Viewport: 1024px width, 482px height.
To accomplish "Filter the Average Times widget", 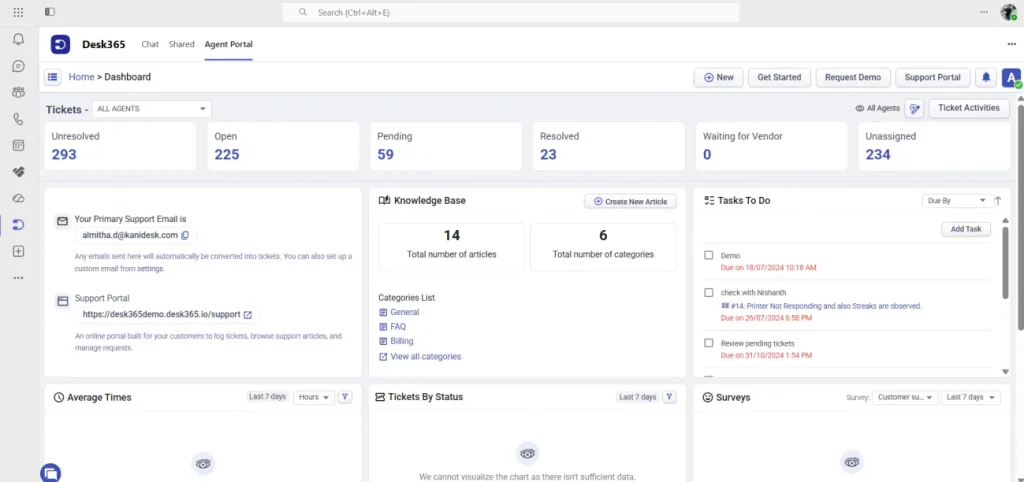I will pyautogui.click(x=345, y=396).
